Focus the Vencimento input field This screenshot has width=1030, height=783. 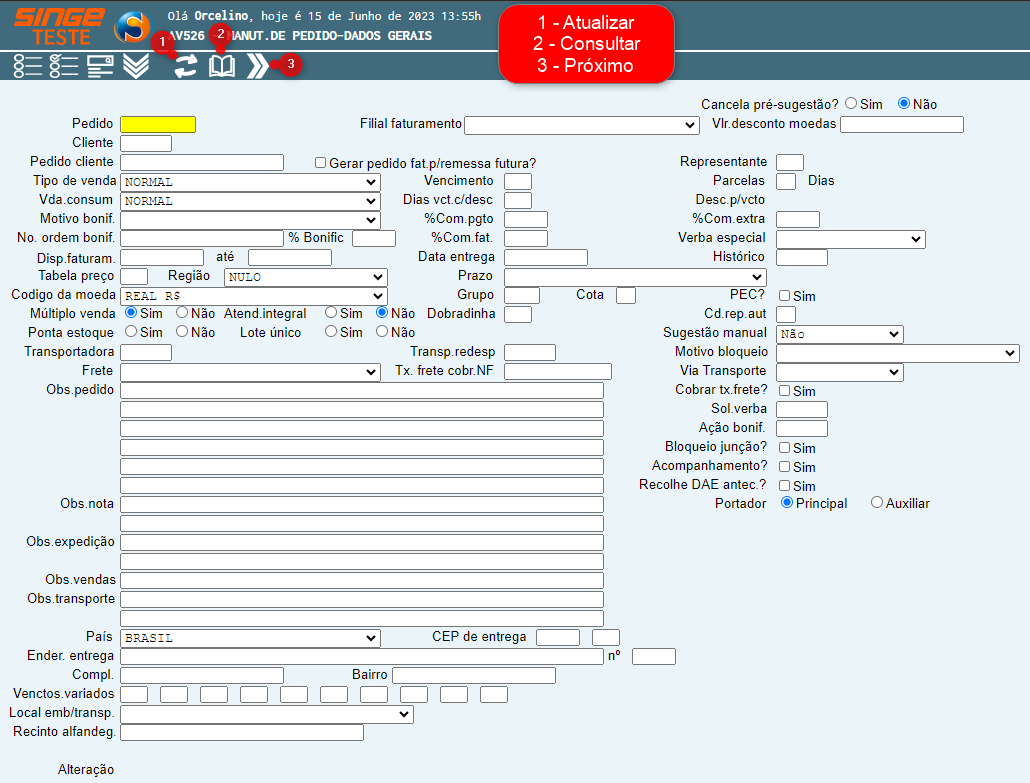(x=518, y=181)
